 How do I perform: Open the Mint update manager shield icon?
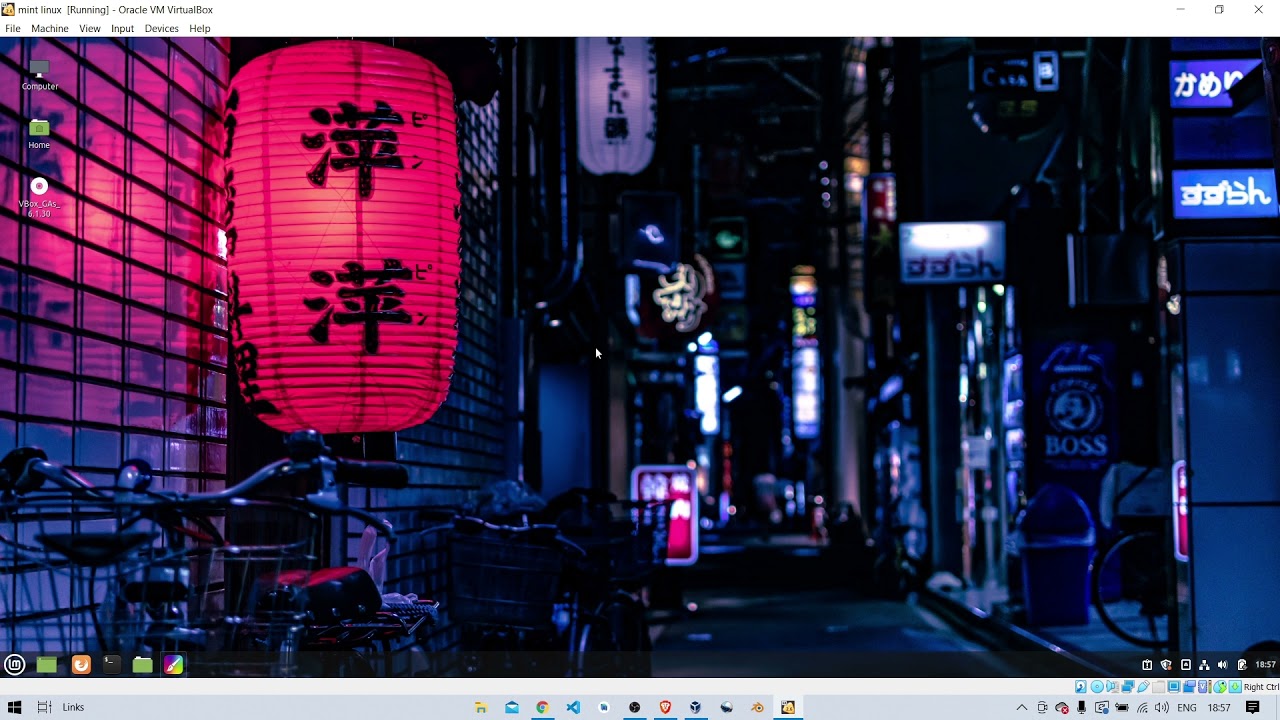(1166, 665)
